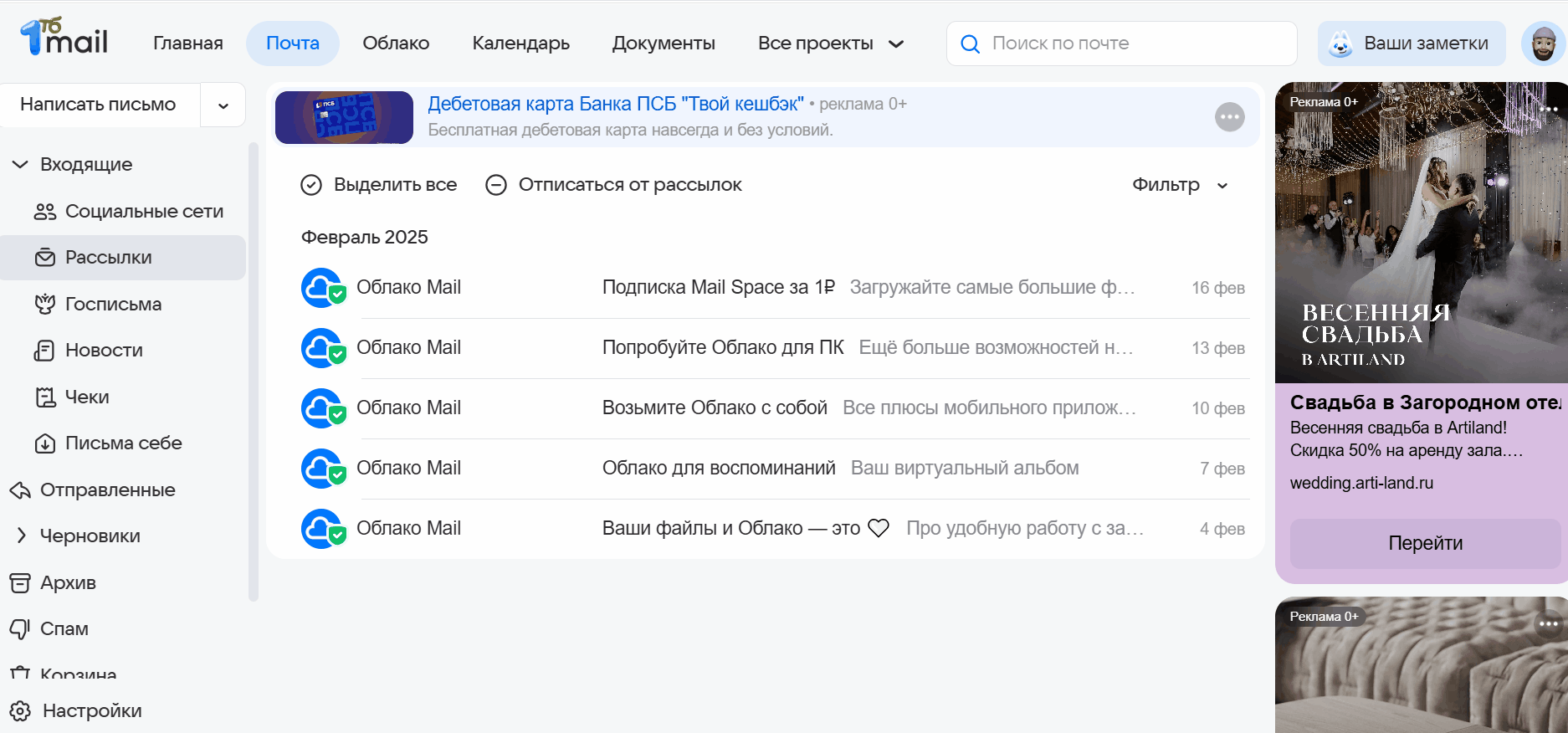
Task: Go to the Главная tab
Action: coord(188,44)
